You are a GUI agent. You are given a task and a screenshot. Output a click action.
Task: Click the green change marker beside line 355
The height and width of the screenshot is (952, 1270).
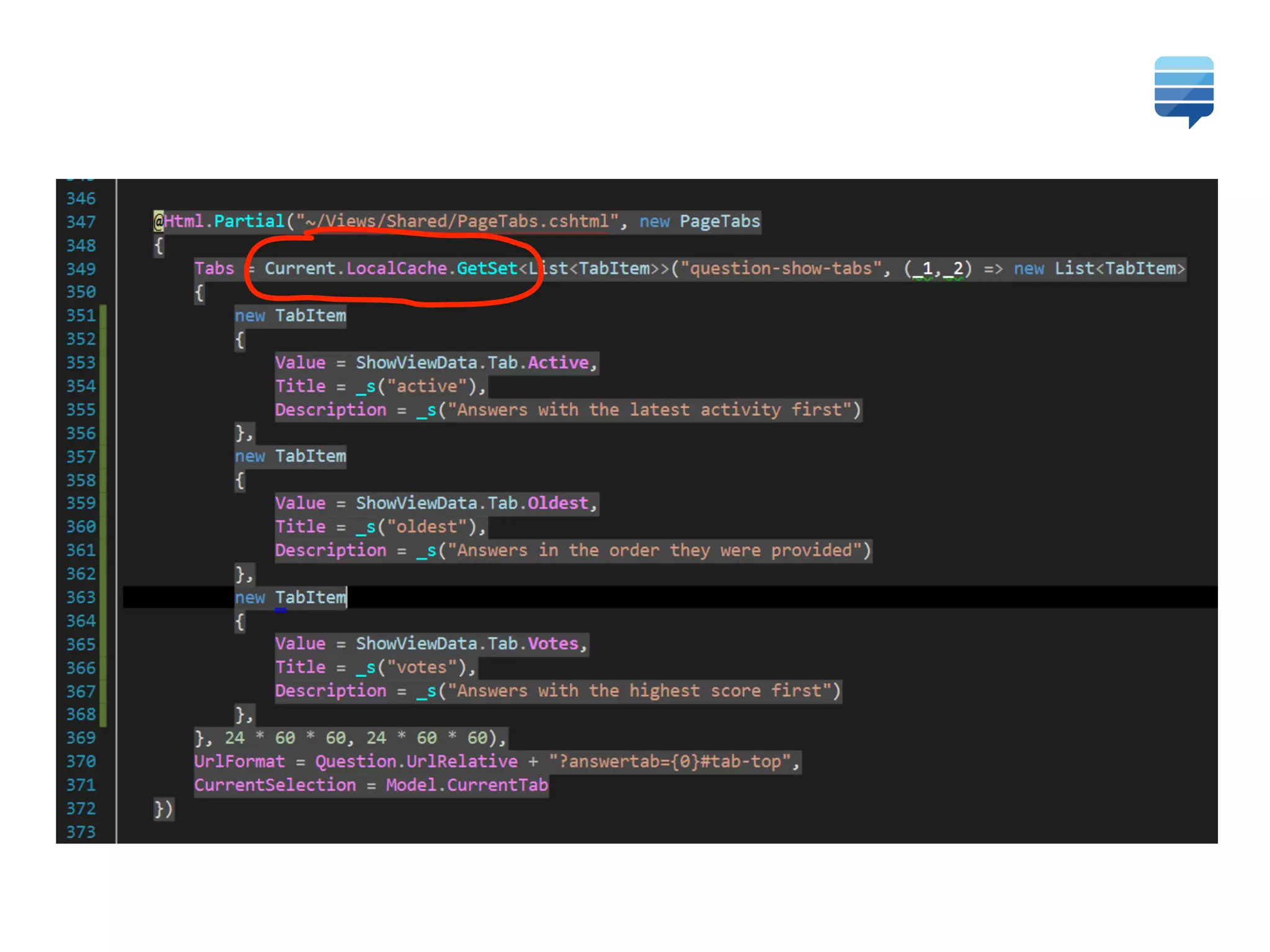[x=103, y=410]
